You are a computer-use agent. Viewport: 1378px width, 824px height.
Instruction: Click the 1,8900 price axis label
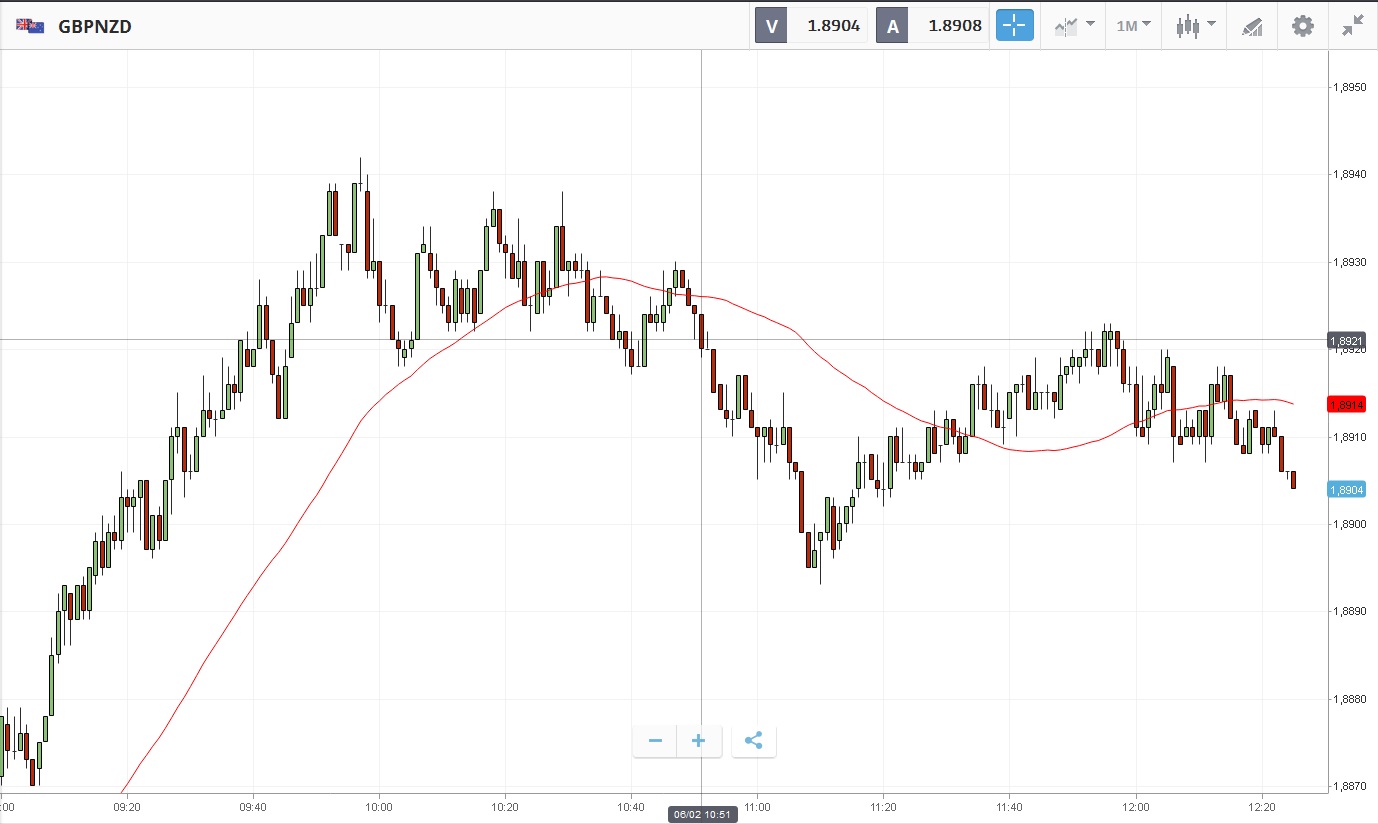(1349, 524)
